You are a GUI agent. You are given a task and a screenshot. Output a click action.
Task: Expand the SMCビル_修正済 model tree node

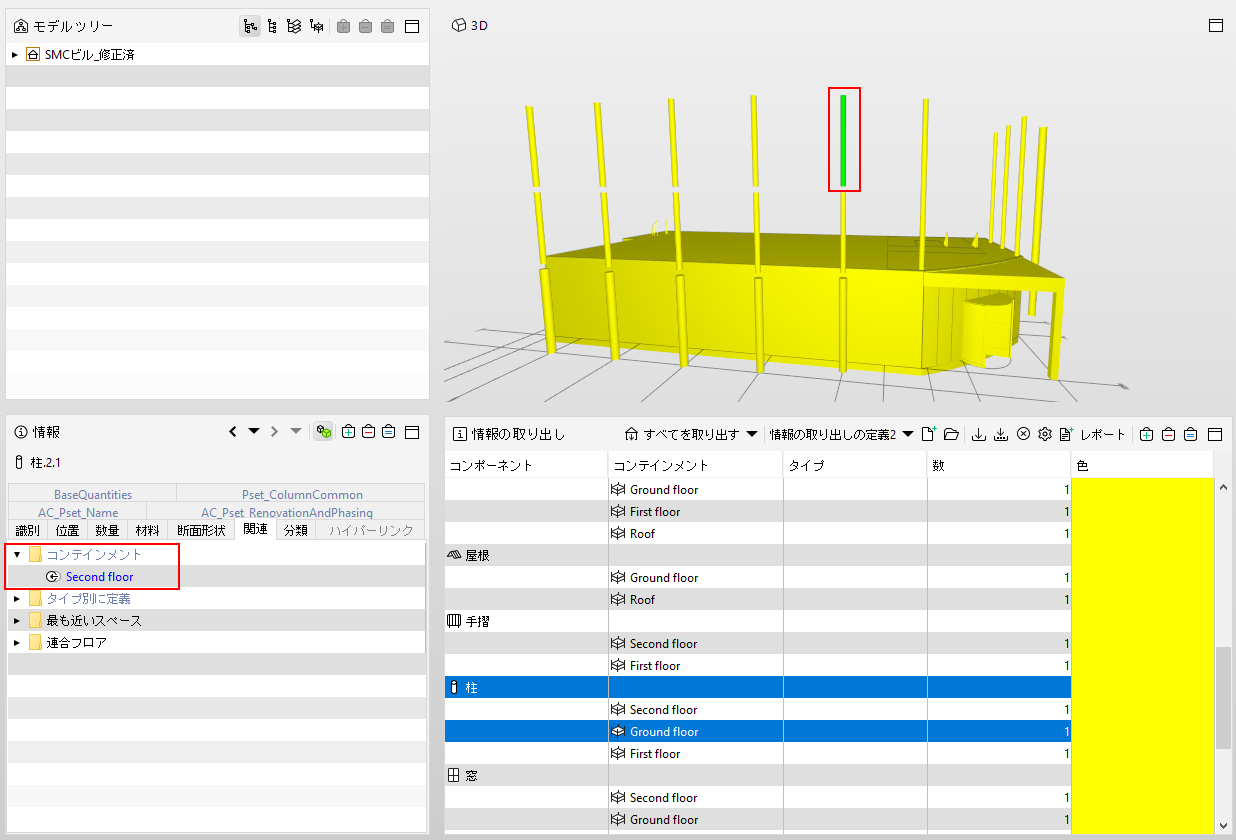(x=14, y=55)
